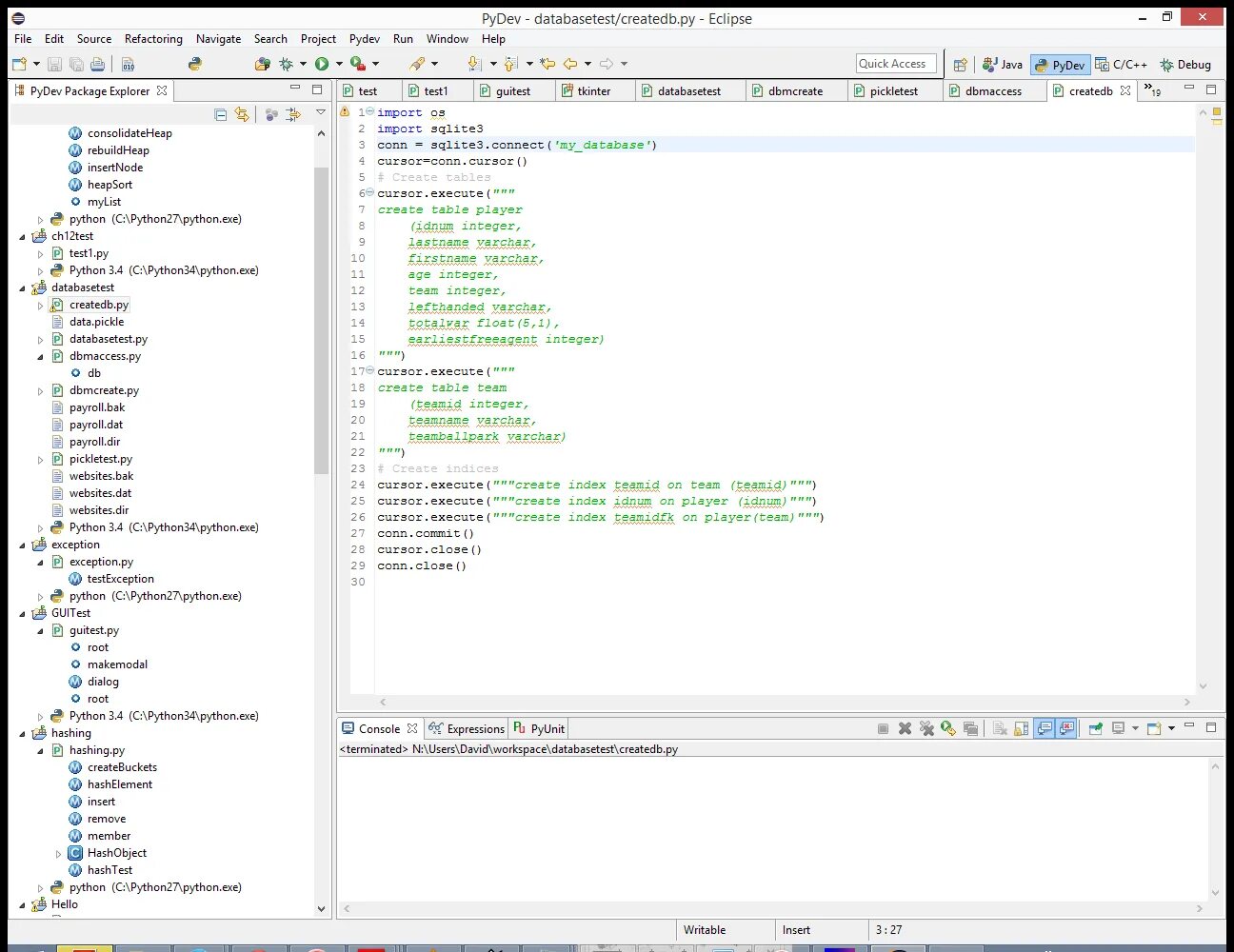Click the New file wizard icon
Screen dimensions: 1234x952
coord(19,64)
